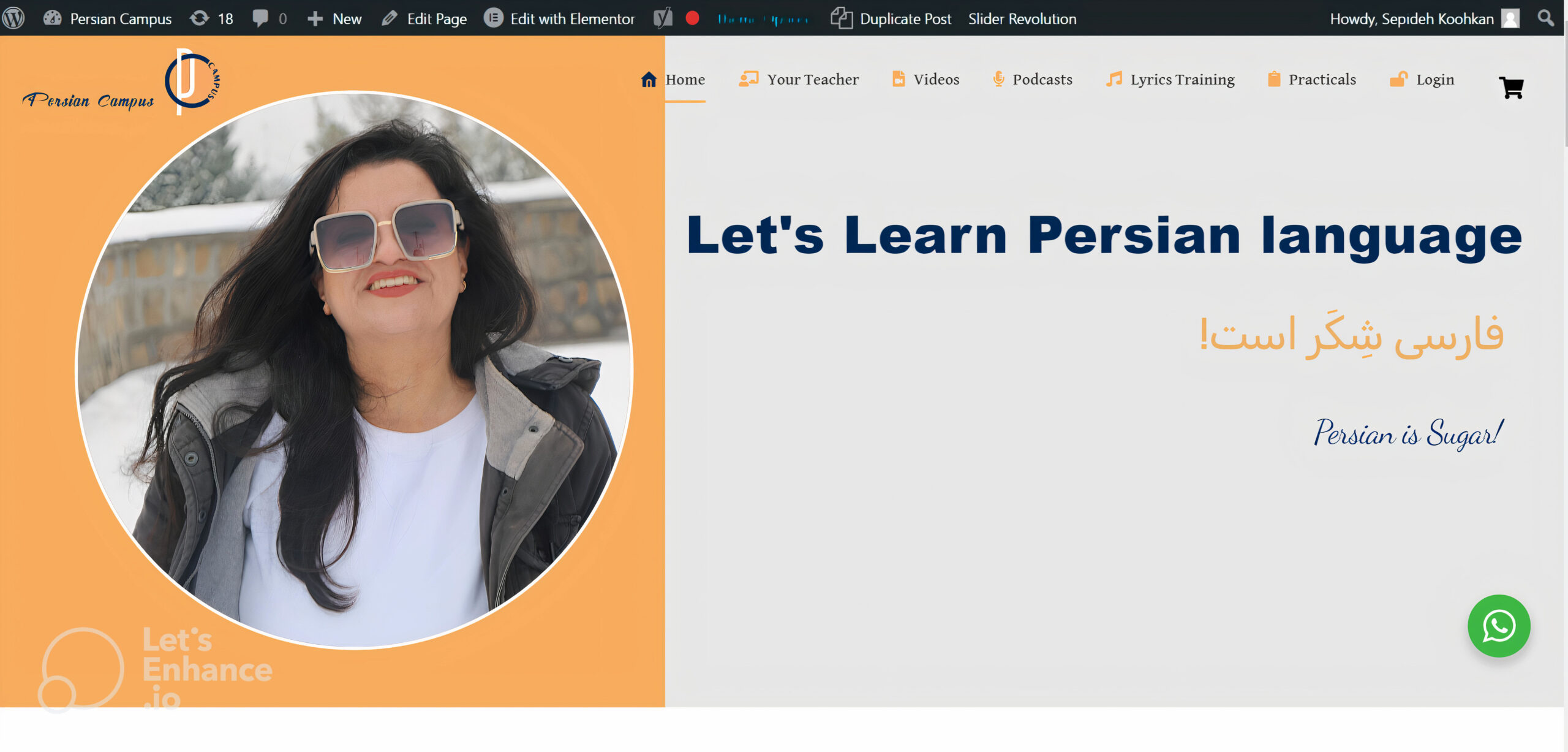
Task: Open the Slider Revolution menu
Action: click(x=1022, y=18)
